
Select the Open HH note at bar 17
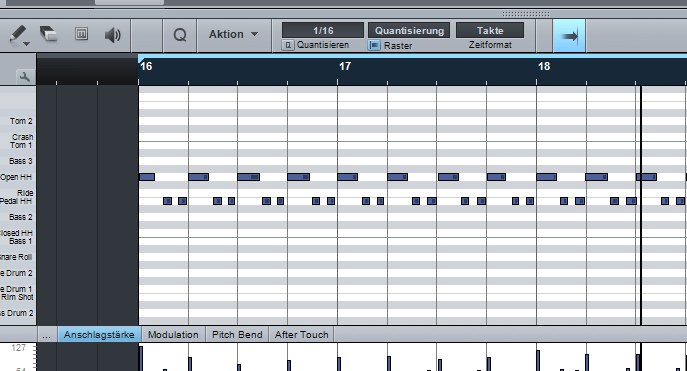coord(347,177)
